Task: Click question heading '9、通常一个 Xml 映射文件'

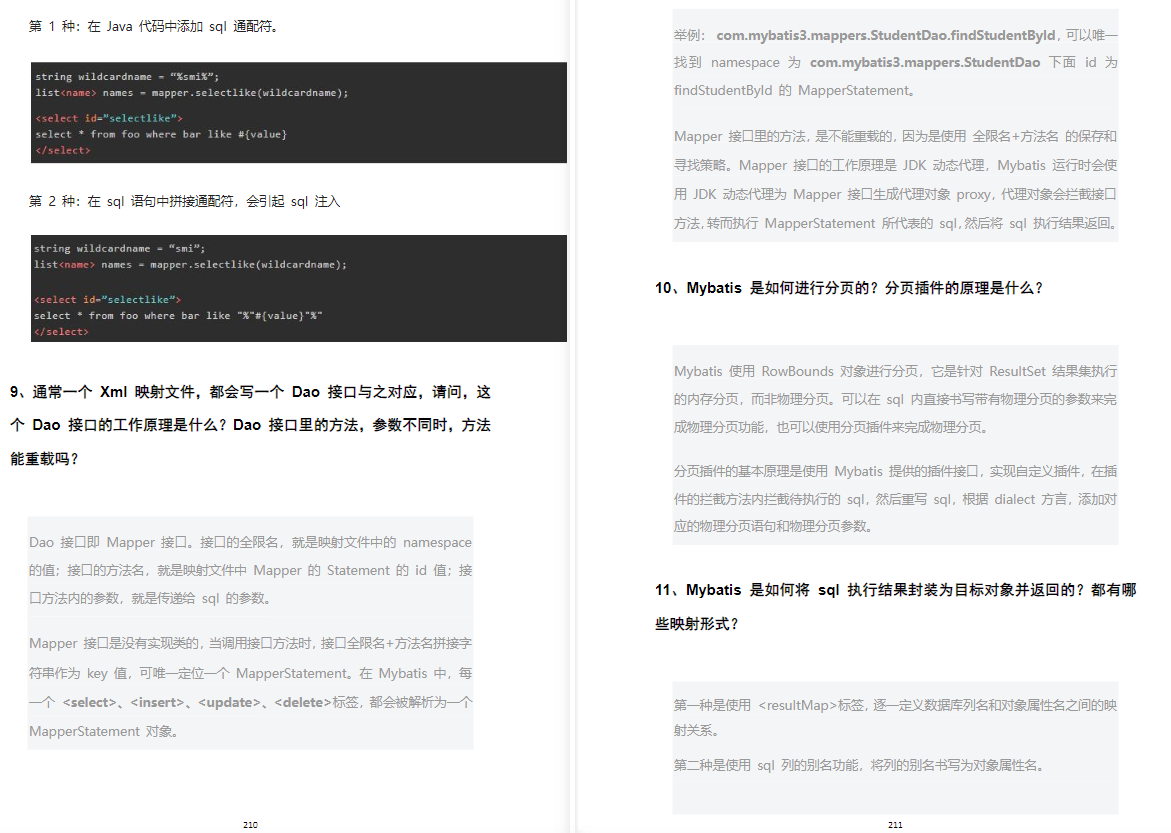Action: click(250, 425)
